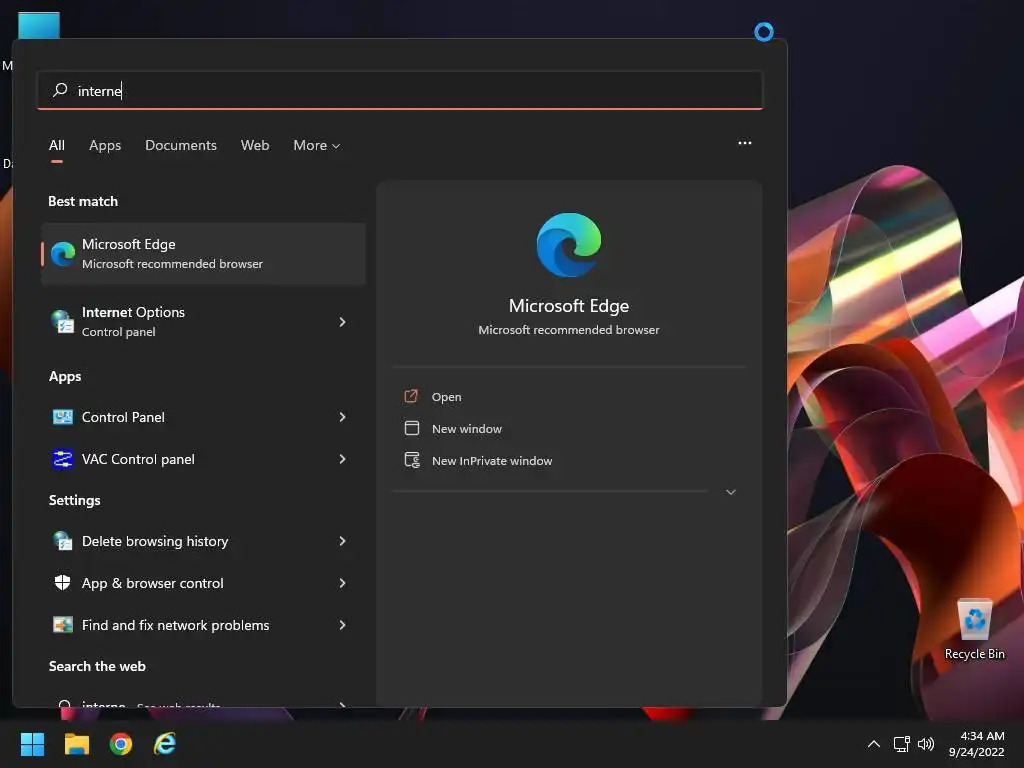
Task: Select the 'Internet Options' label
Action: point(133,312)
